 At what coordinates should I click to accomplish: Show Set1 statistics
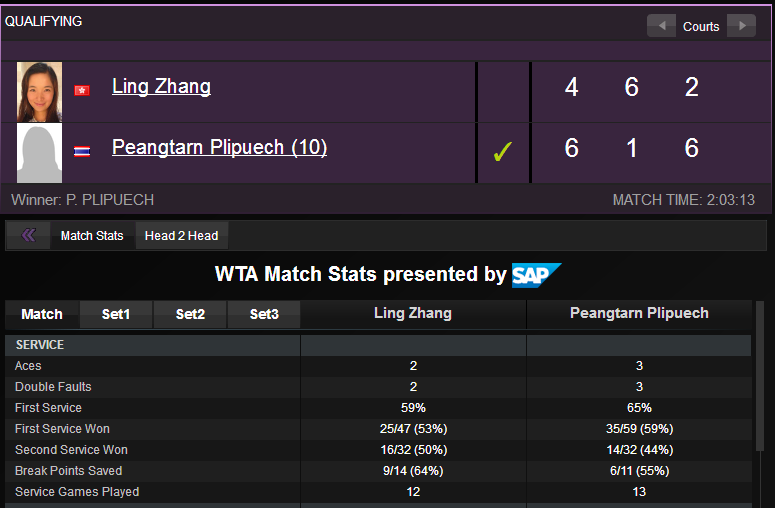(116, 314)
